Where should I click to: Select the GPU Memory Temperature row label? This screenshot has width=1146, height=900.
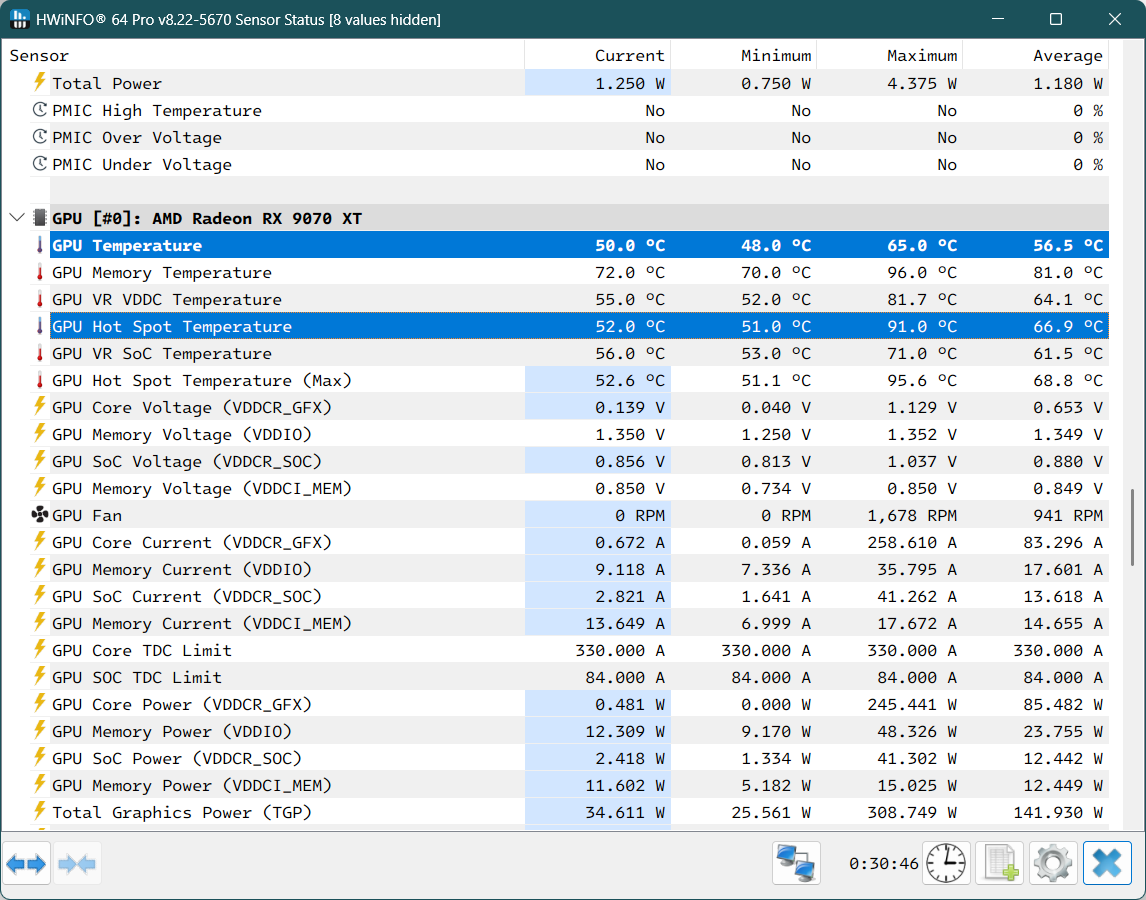tap(162, 273)
